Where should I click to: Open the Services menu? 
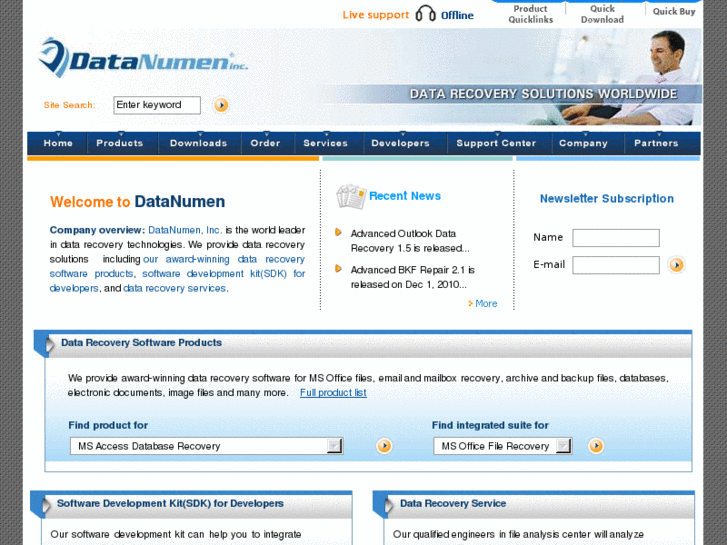[325, 143]
